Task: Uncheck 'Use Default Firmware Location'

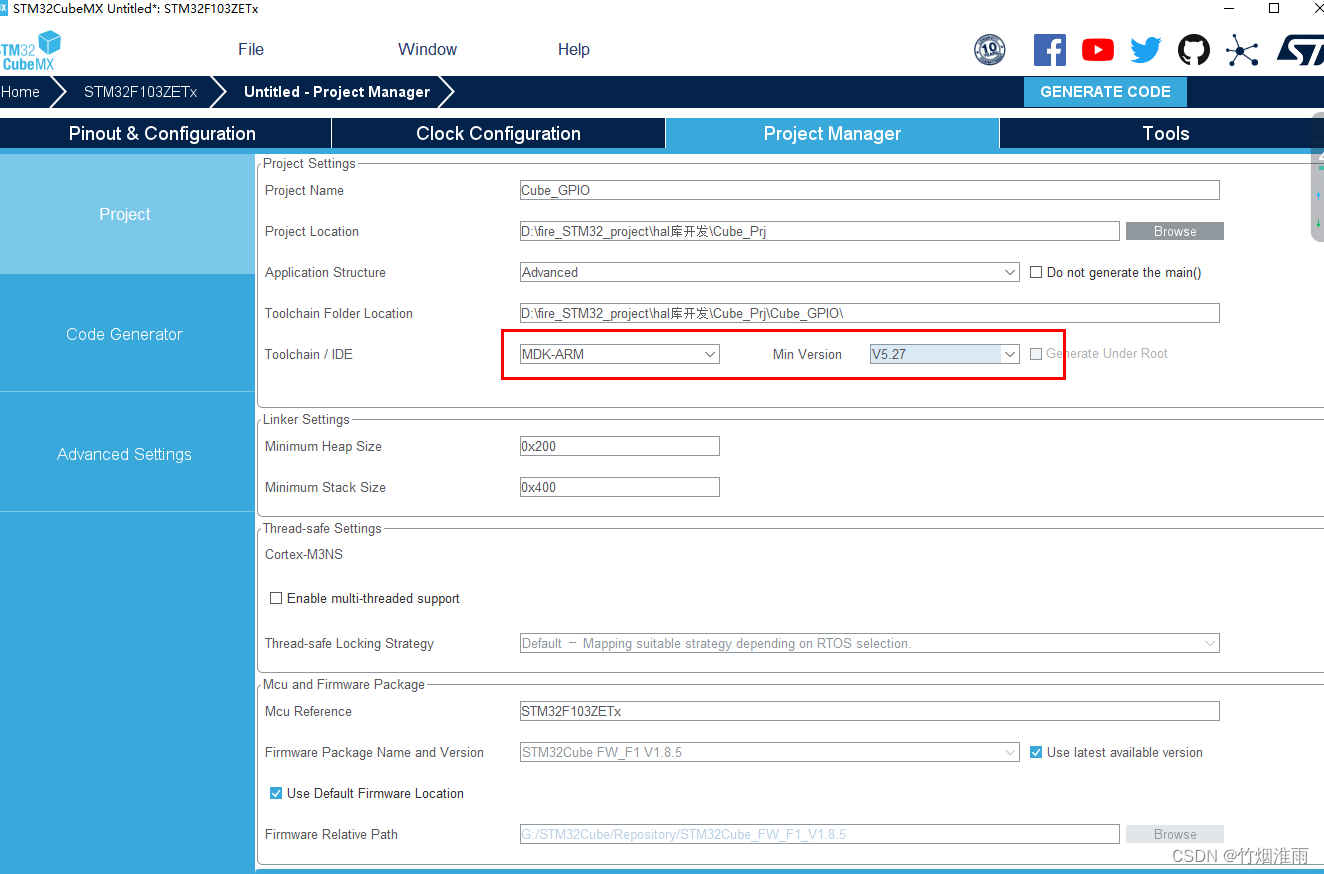Action: coord(276,793)
